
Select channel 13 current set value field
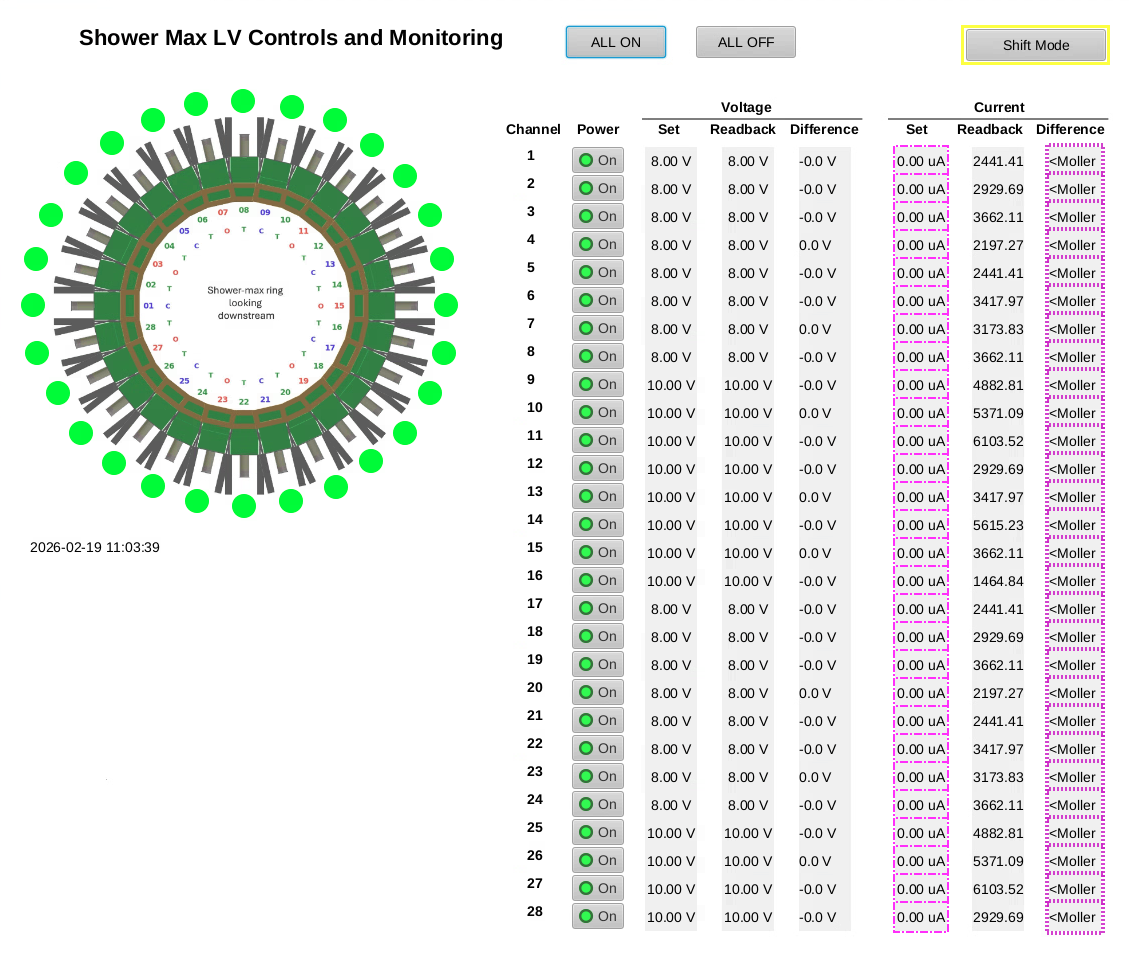920,497
